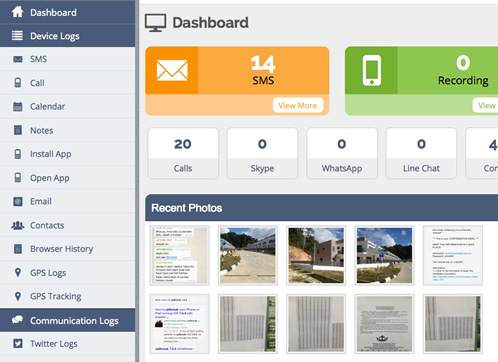Click the Calendar icon in sidebar
This screenshot has height=362, width=498.
18,107
